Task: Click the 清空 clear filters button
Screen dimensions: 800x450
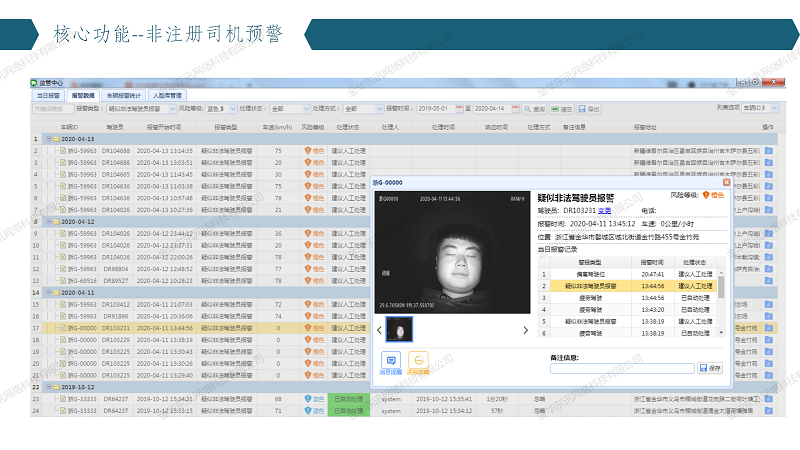Action: point(562,108)
